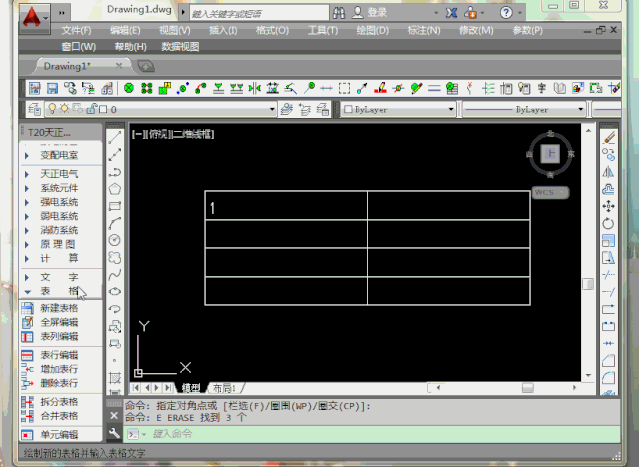Select the Ellipse draw tool
Screen dimensions: 639x467
tap(115, 292)
